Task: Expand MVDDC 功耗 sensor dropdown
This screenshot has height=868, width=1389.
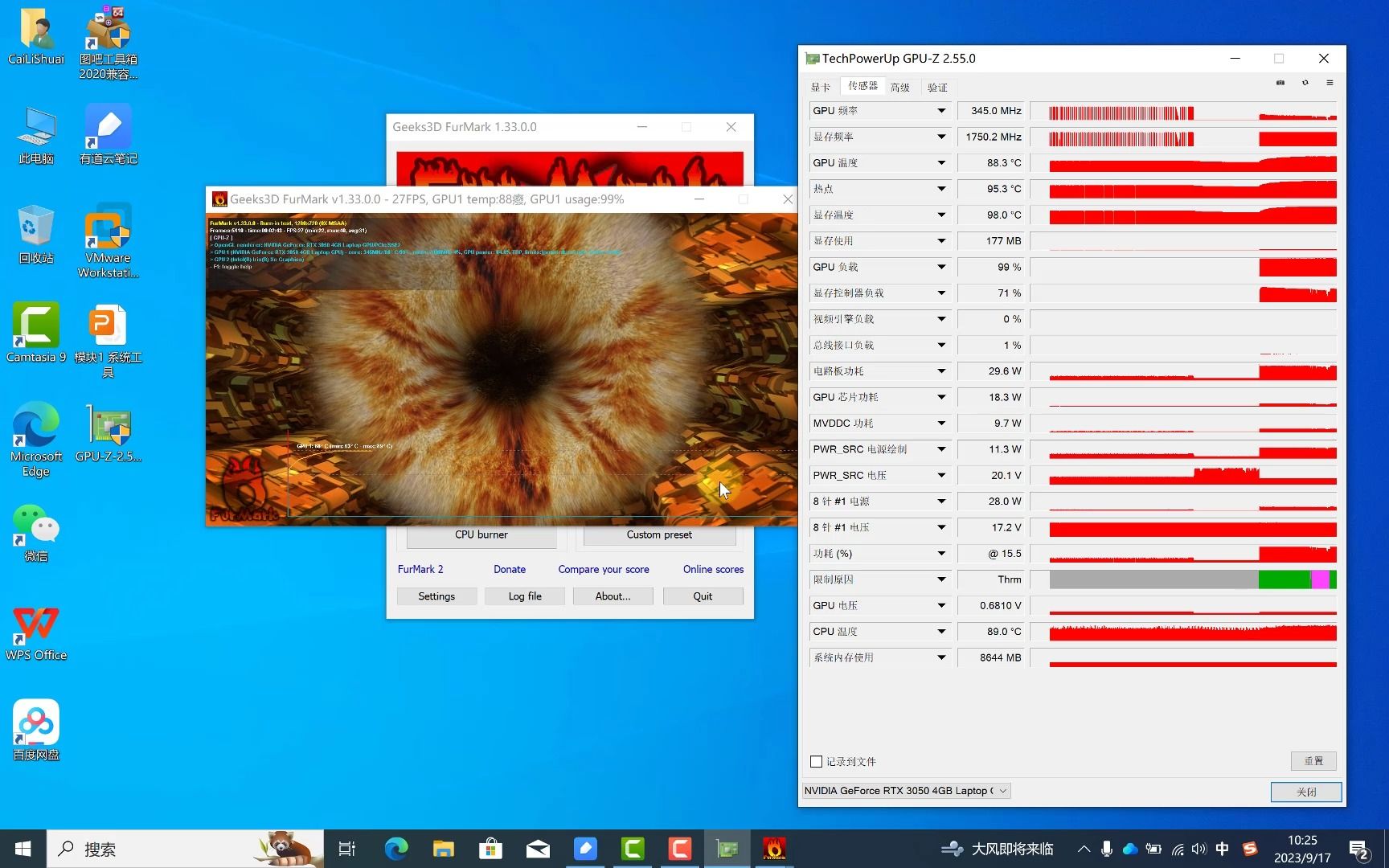Action: coord(941,424)
